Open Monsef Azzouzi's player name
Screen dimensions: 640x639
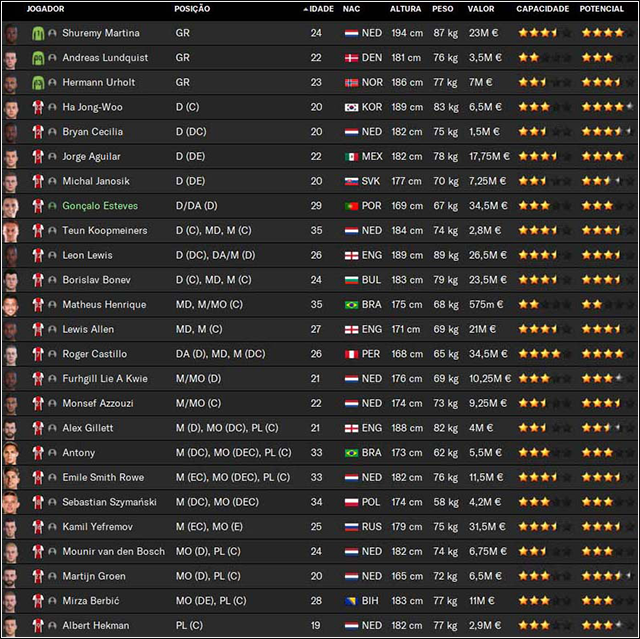tap(98, 403)
